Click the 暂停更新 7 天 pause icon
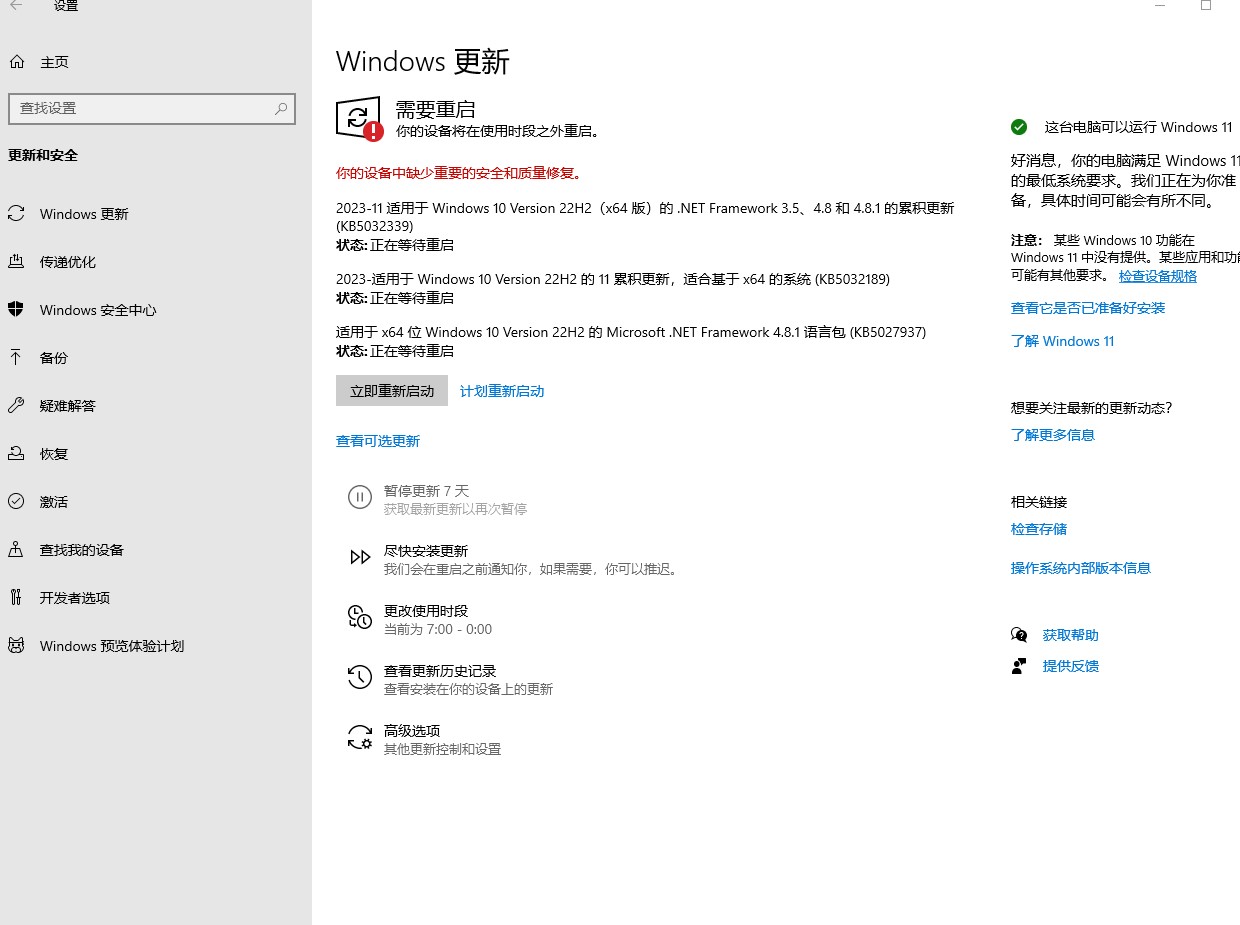Image resolution: width=1240 pixels, height=925 pixels. pyautogui.click(x=360, y=497)
